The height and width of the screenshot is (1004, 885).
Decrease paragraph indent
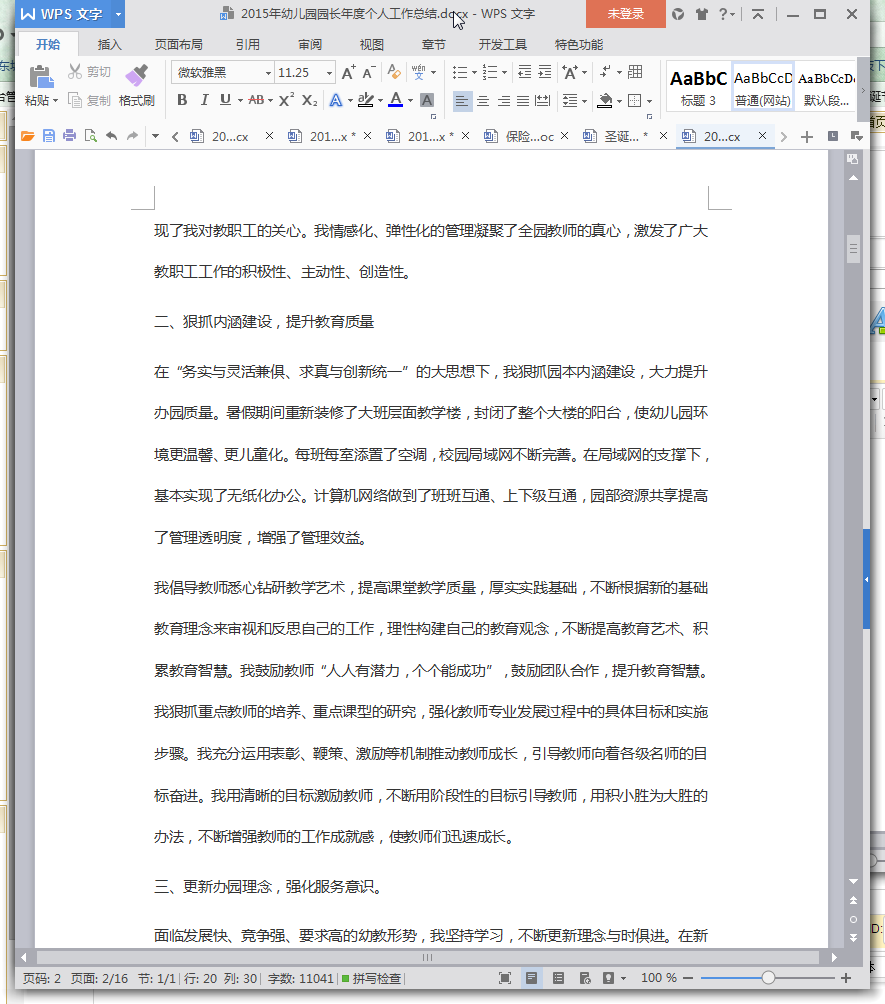pos(524,72)
